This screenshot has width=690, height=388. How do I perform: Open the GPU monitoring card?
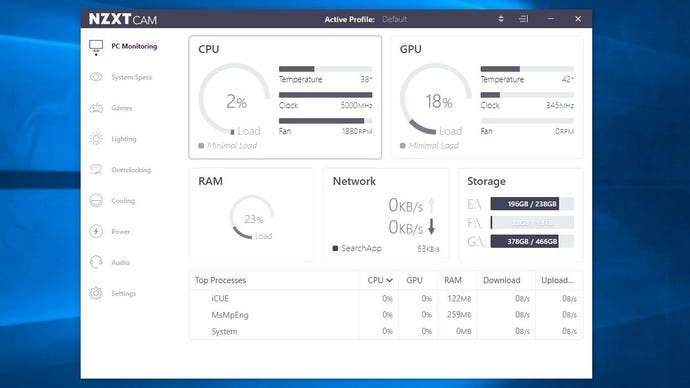coord(487,97)
